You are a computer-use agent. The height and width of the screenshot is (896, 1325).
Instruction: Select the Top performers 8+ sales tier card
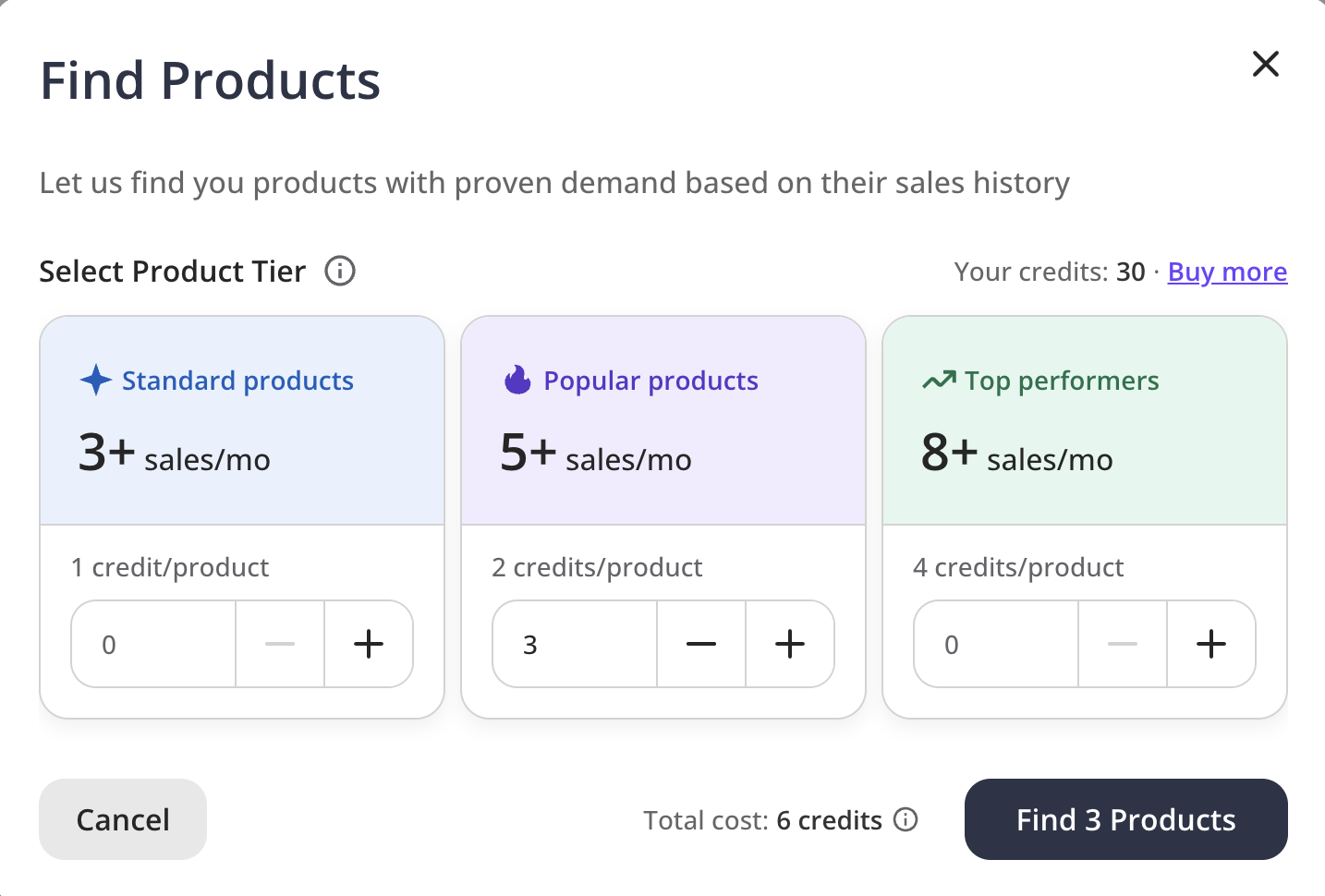point(1085,421)
